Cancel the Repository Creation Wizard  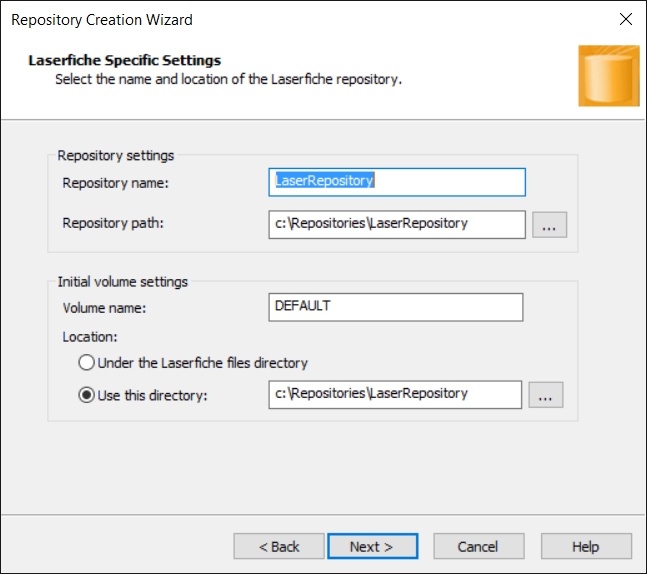[479, 546]
